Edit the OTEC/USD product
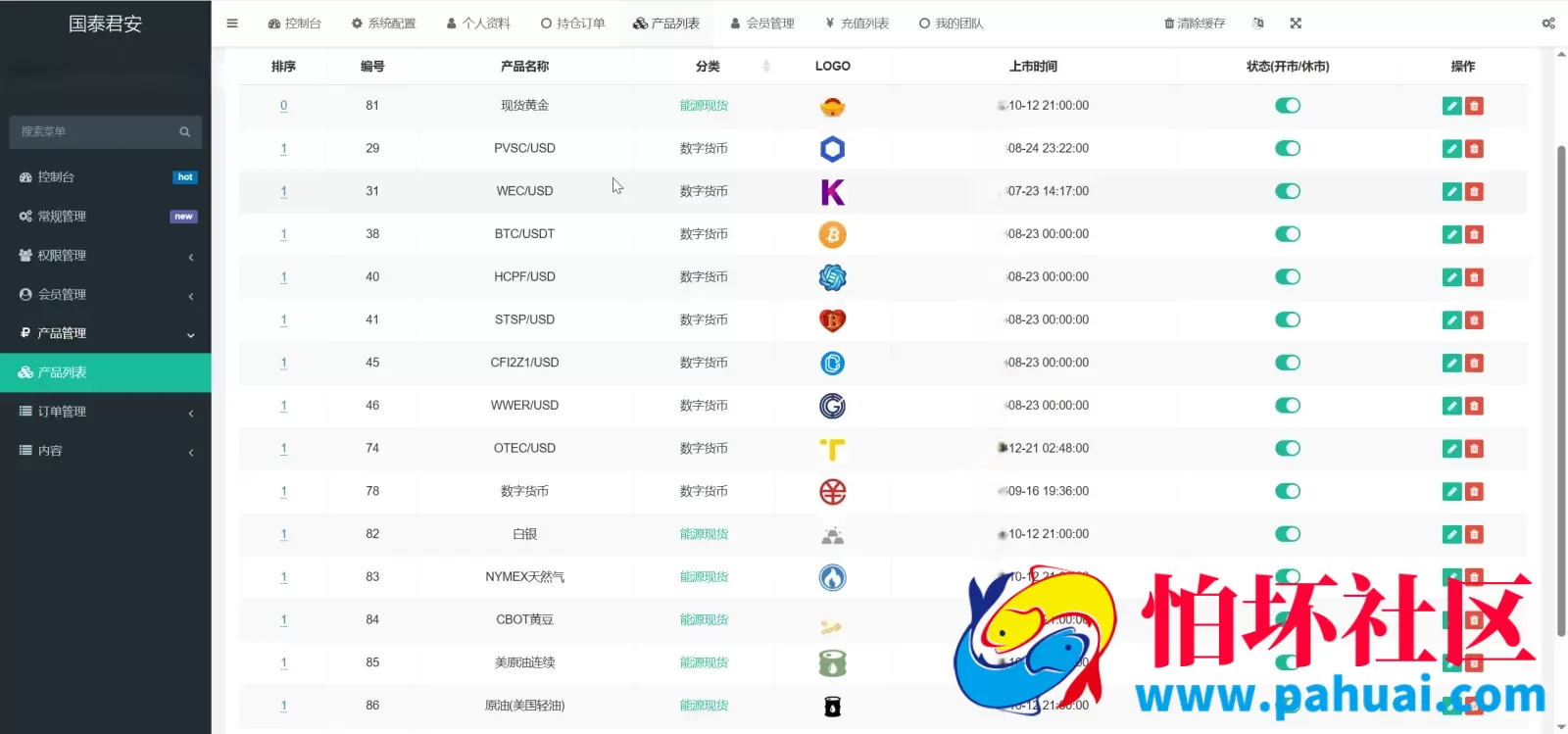The width and height of the screenshot is (1568, 734). pos(1452,449)
